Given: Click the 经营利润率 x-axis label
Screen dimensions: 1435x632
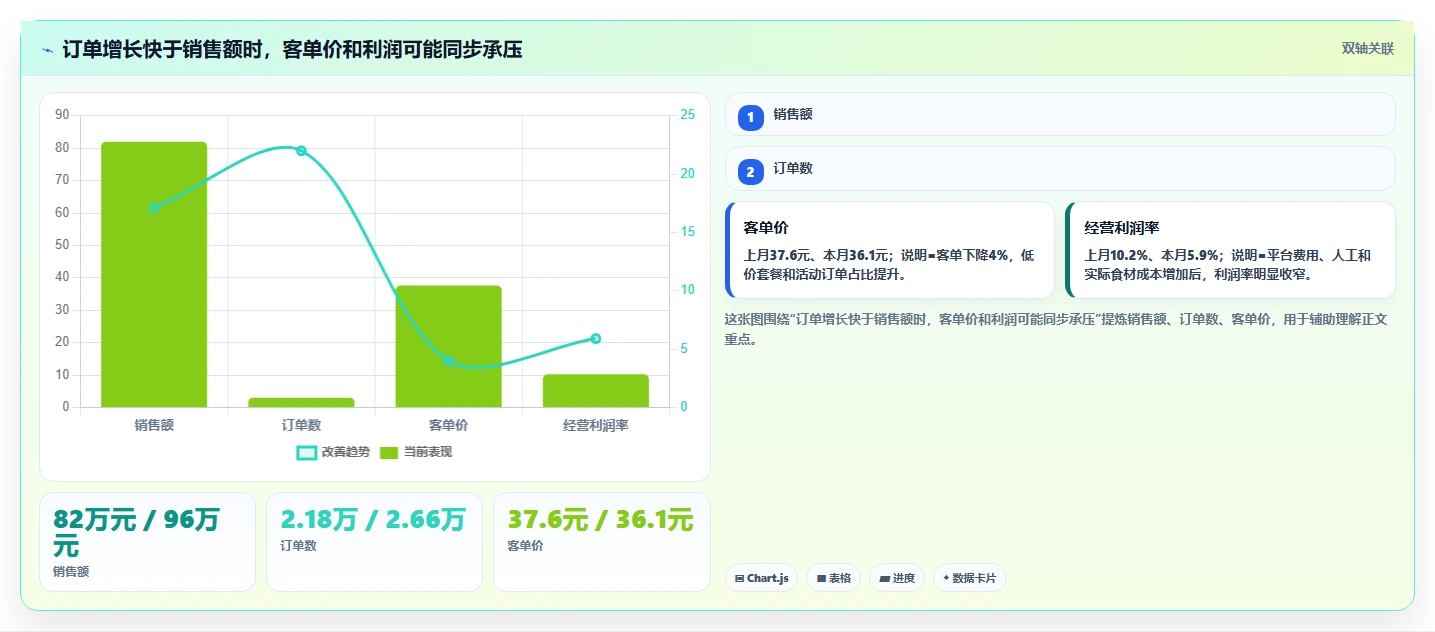Looking at the screenshot, I should (x=596, y=425).
